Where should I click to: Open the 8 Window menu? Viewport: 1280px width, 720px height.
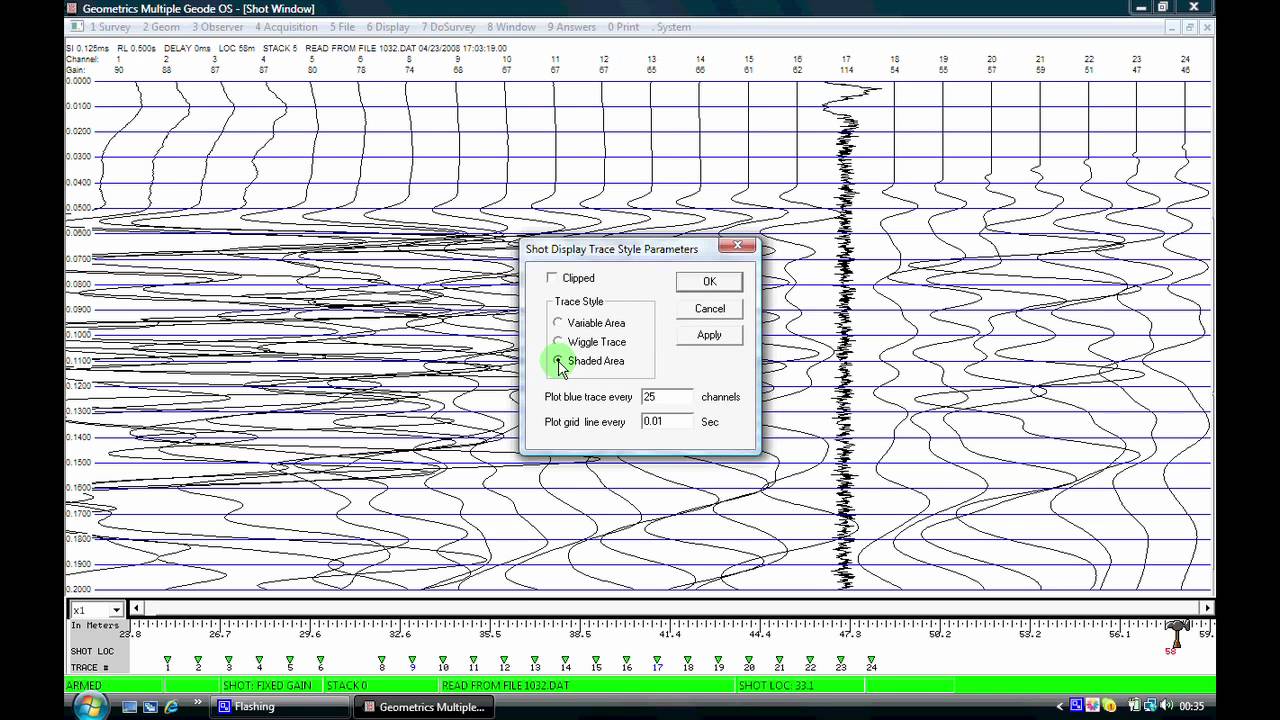click(511, 27)
